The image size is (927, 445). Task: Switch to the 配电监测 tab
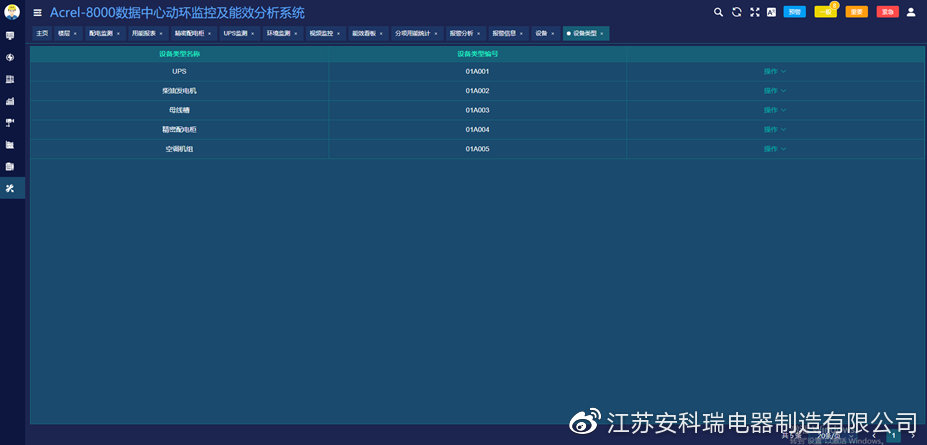tap(101, 33)
